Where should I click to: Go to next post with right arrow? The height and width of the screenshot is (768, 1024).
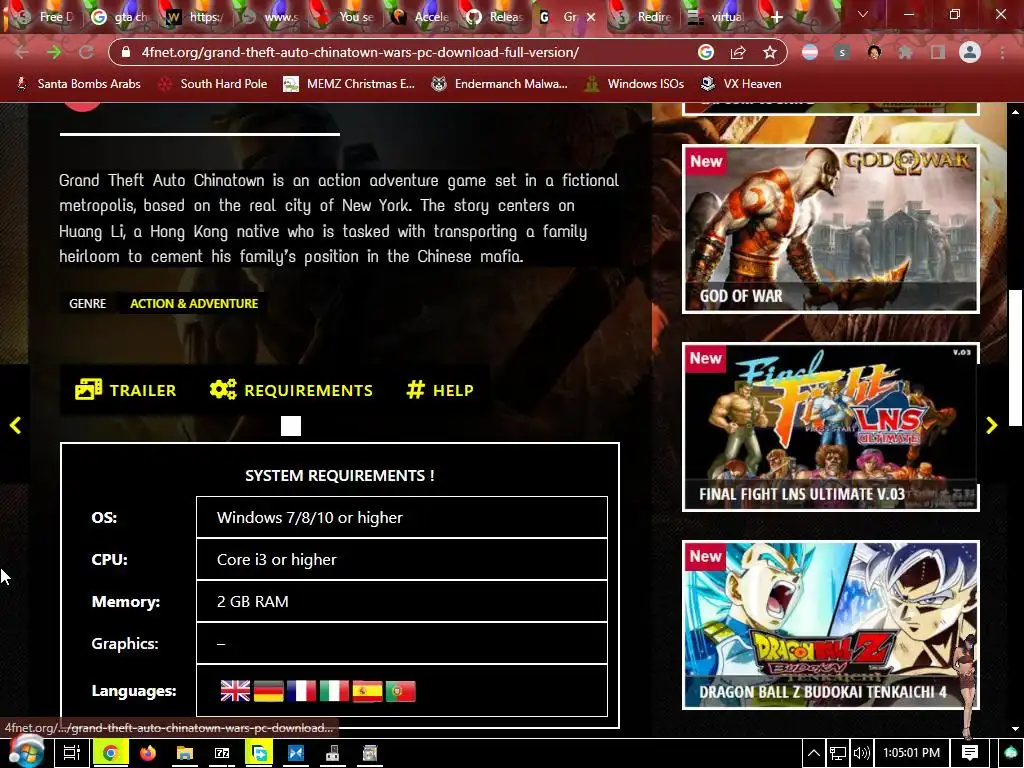click(x=991, y=425)
